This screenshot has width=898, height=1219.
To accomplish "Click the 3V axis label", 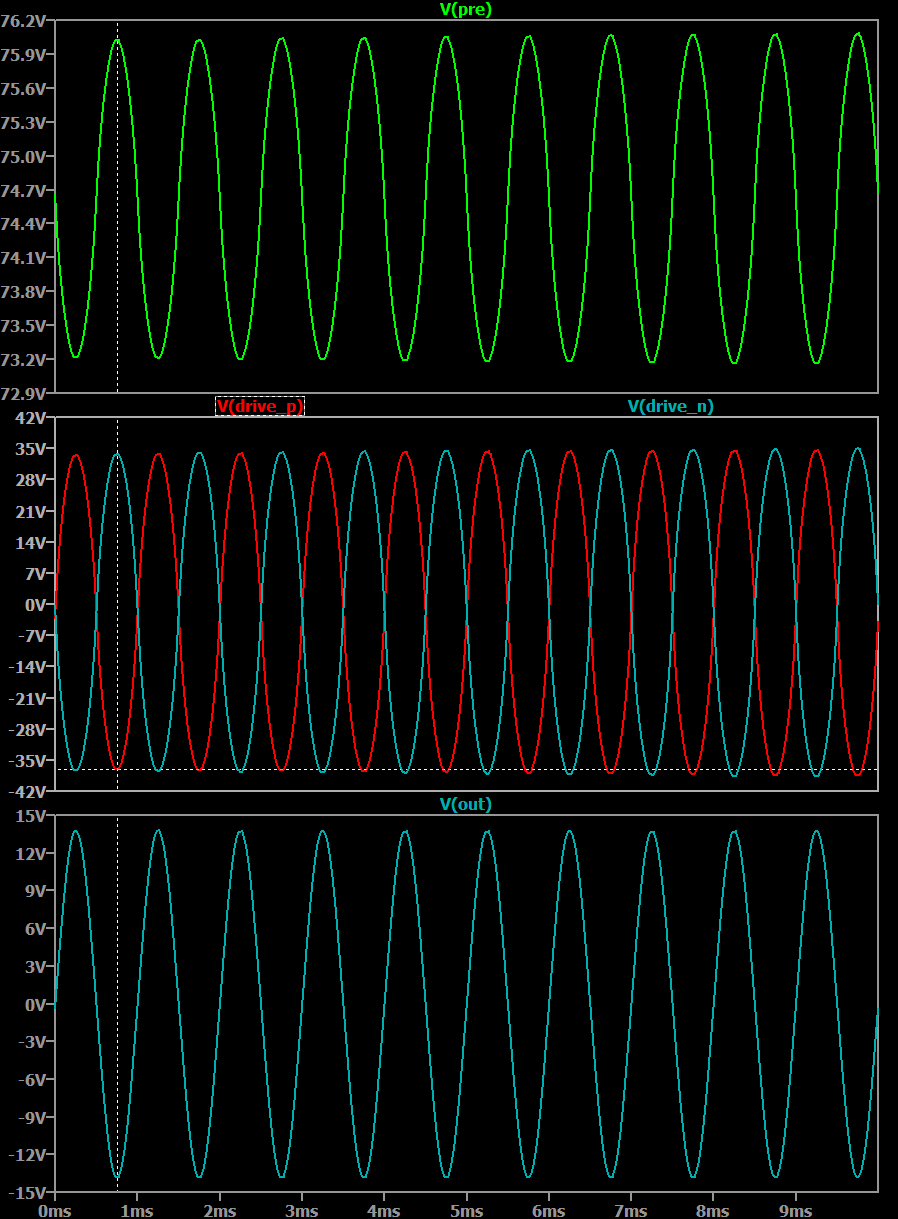I will [x=35, y=967].
